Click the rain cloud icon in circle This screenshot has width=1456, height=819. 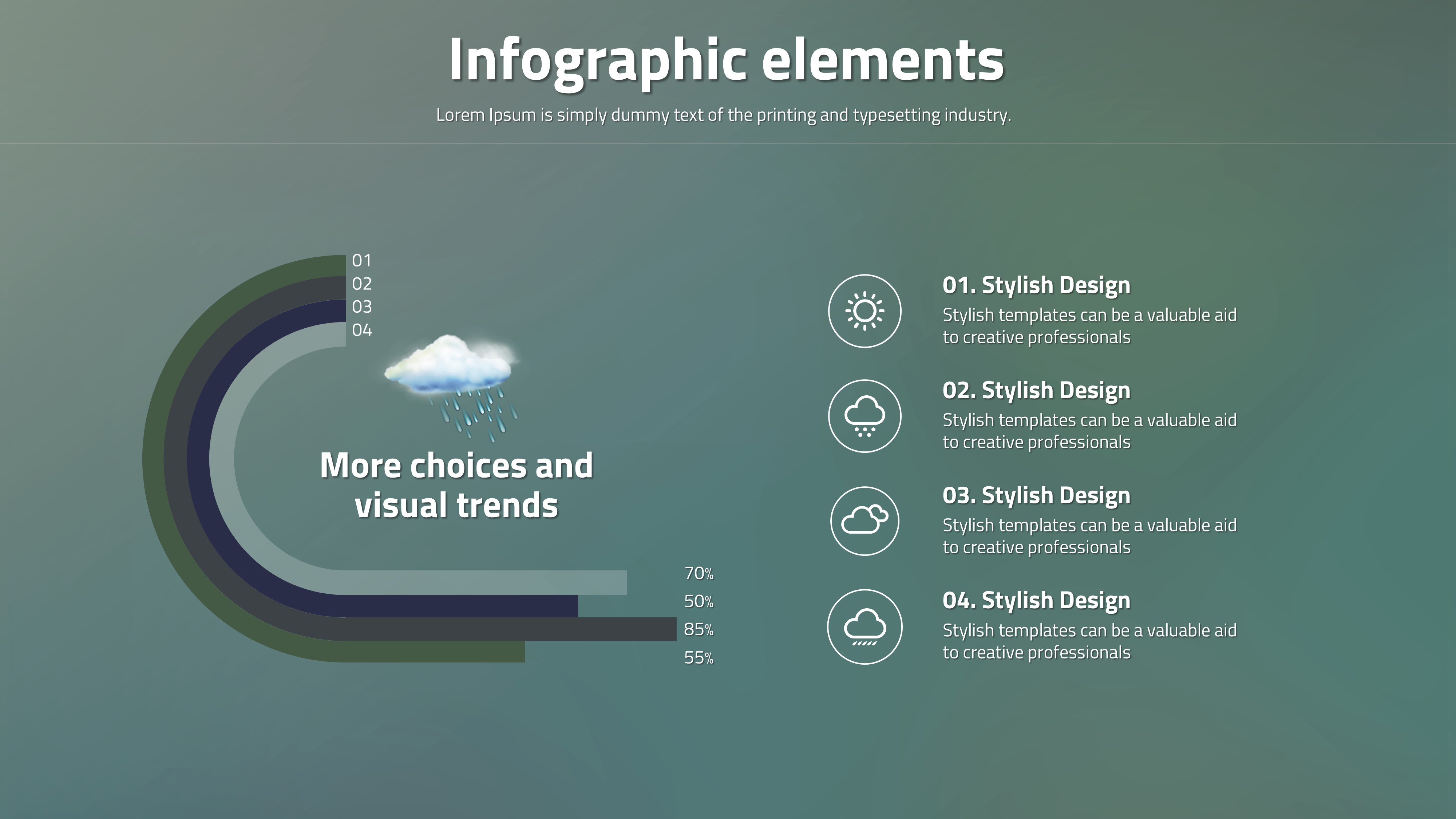[864, 627]
